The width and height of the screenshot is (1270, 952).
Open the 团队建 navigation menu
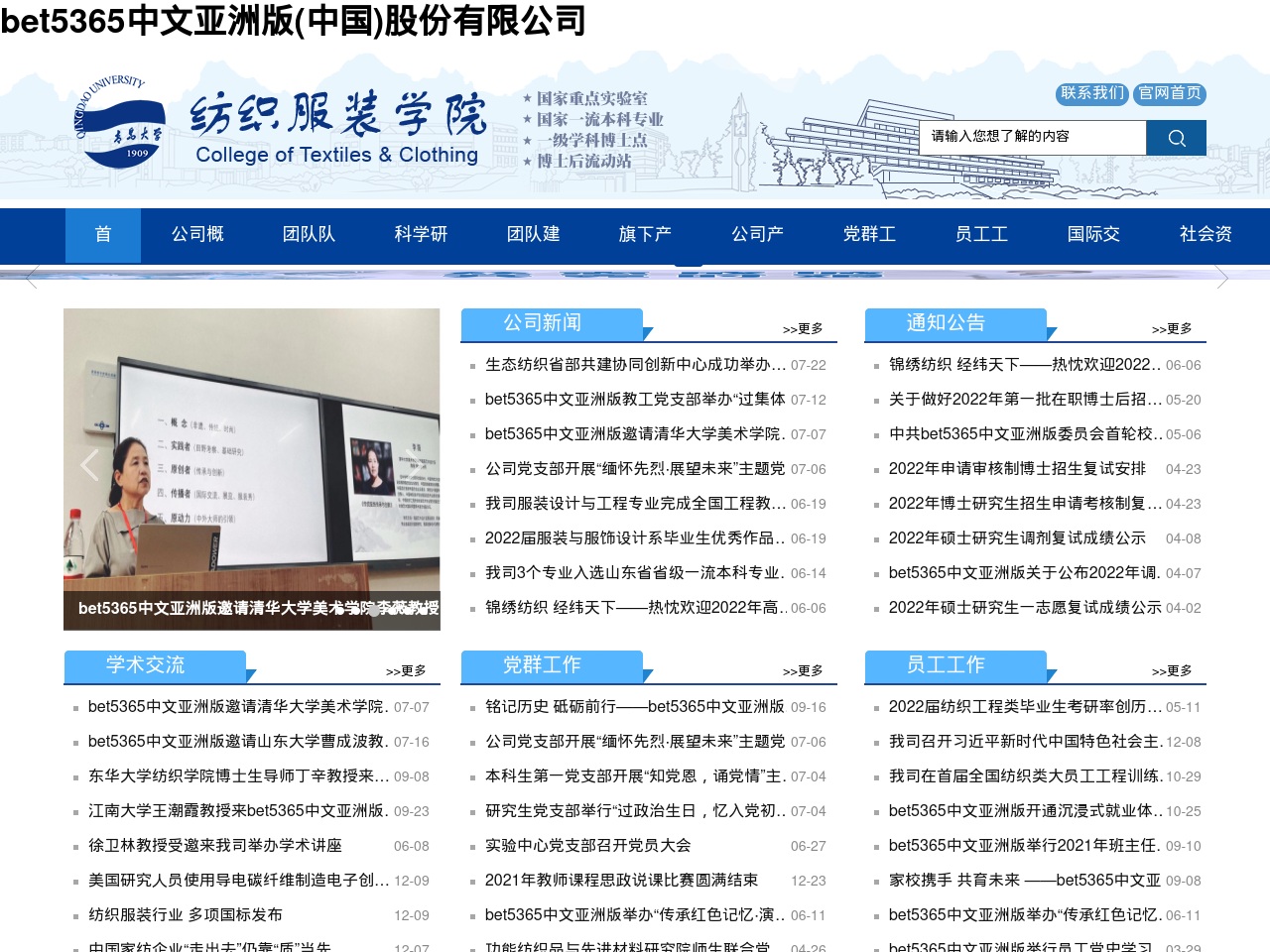[x=533, y=235]
